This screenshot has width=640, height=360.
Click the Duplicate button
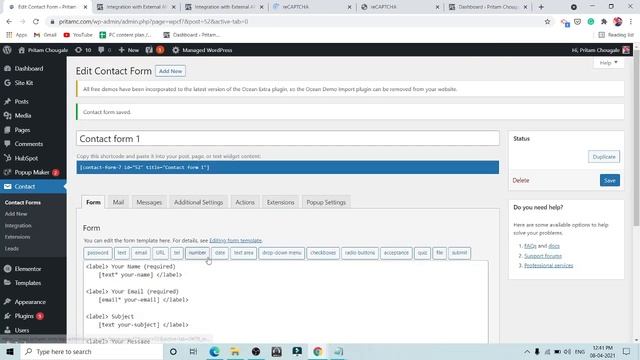tap(604, 157)
